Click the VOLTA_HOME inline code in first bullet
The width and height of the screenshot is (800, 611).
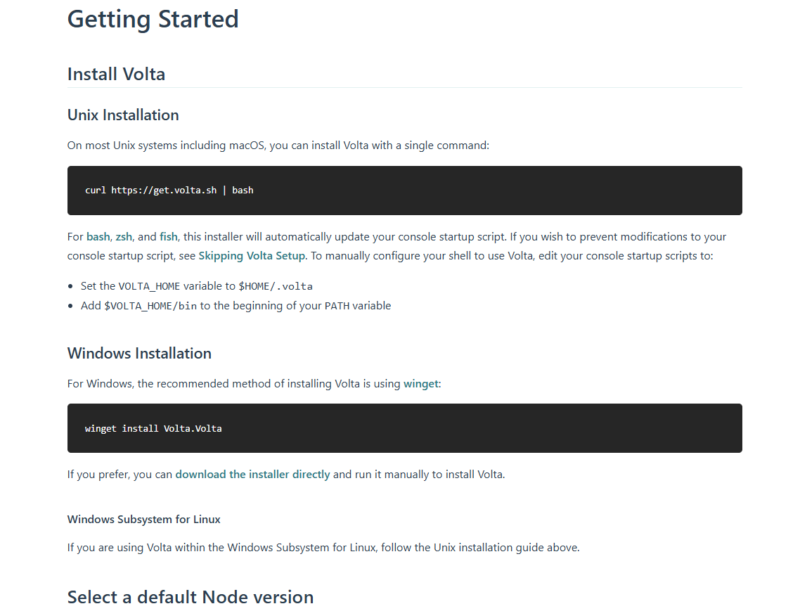(x=149, y=286)
